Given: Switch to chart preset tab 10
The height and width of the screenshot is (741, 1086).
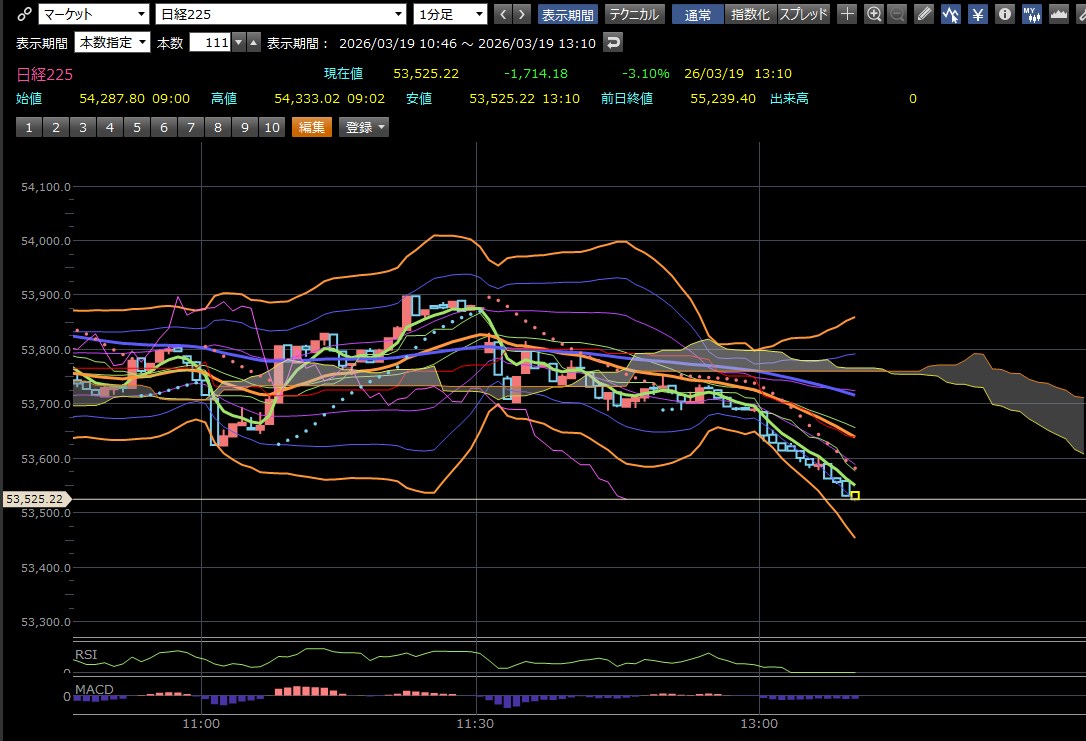Looking at the screenshot, I should click(x=271, y=127).
